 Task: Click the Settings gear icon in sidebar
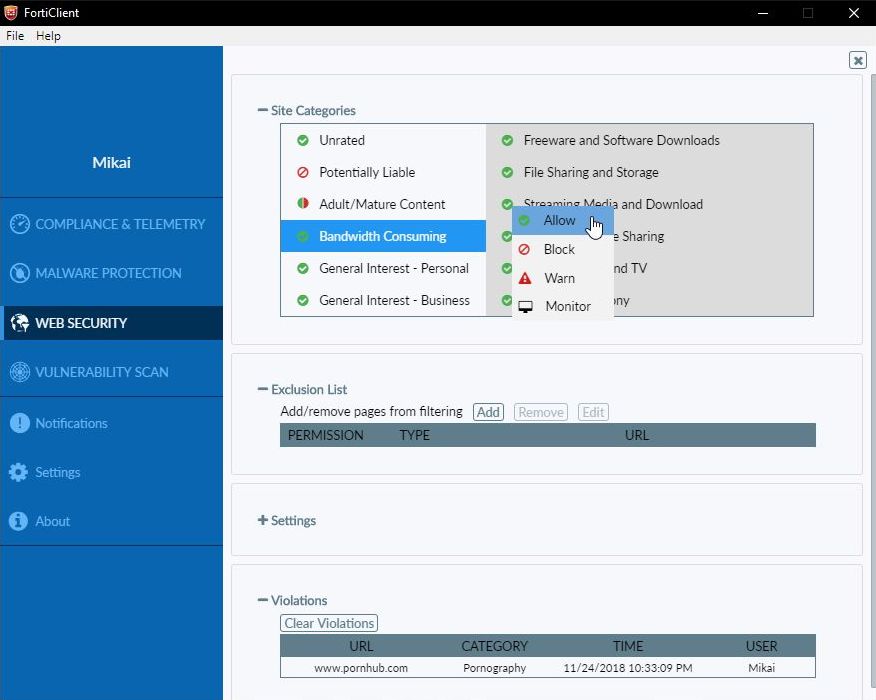click(19, 472)
